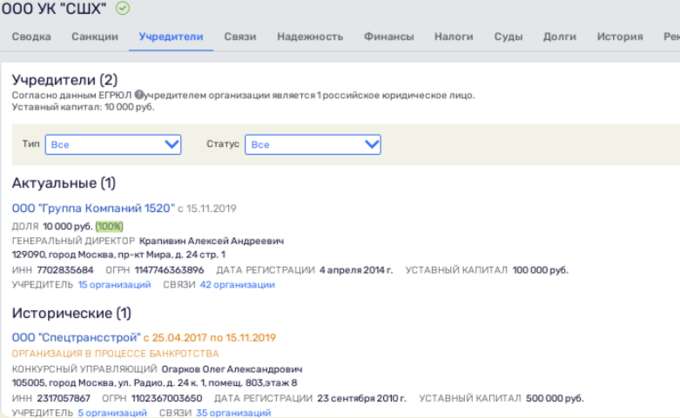Click the 35 организаций connections link
The image size is (680, 418).
pyautogui.click(x=233, y=412)
